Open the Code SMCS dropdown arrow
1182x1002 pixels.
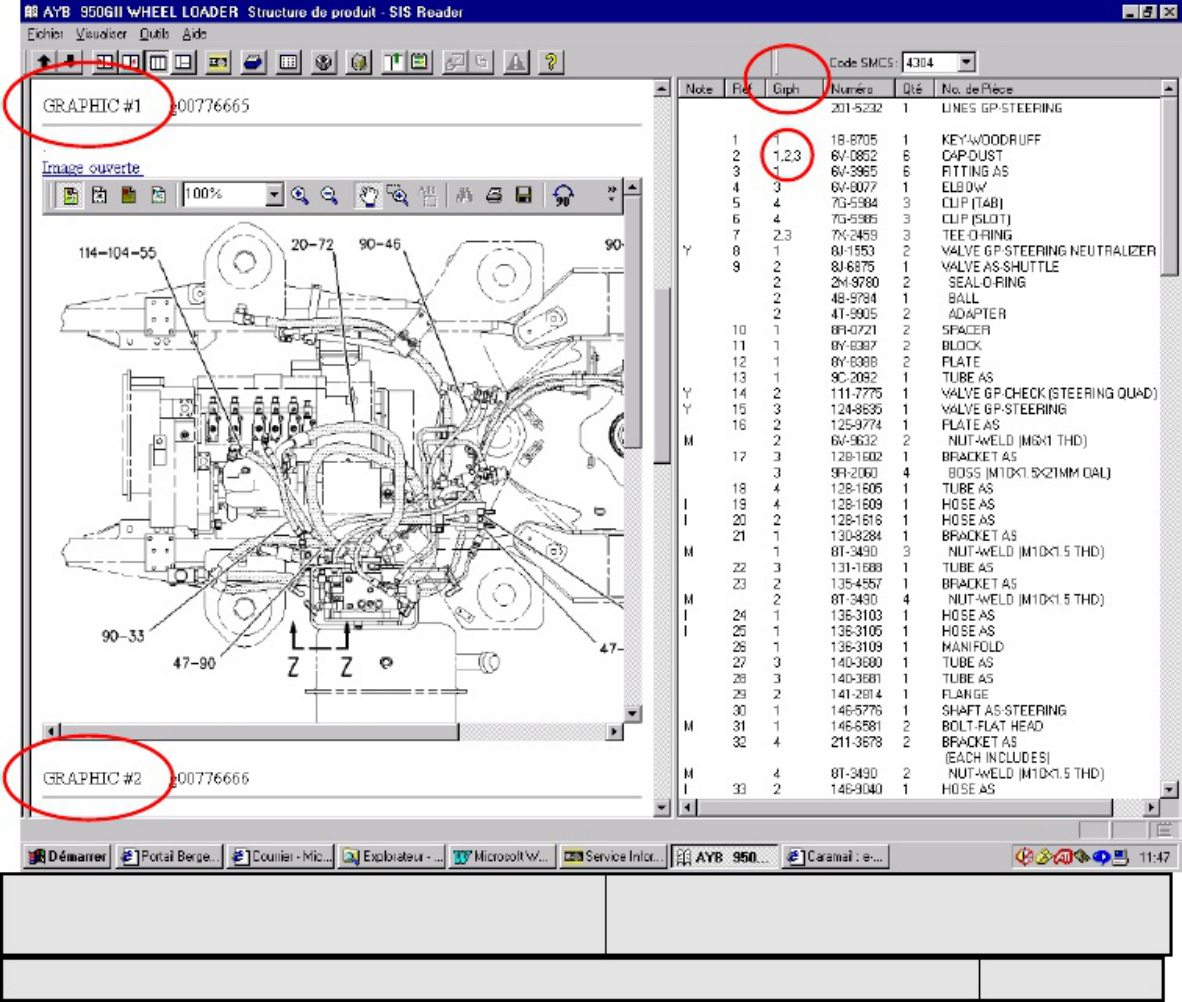(967, 62)
